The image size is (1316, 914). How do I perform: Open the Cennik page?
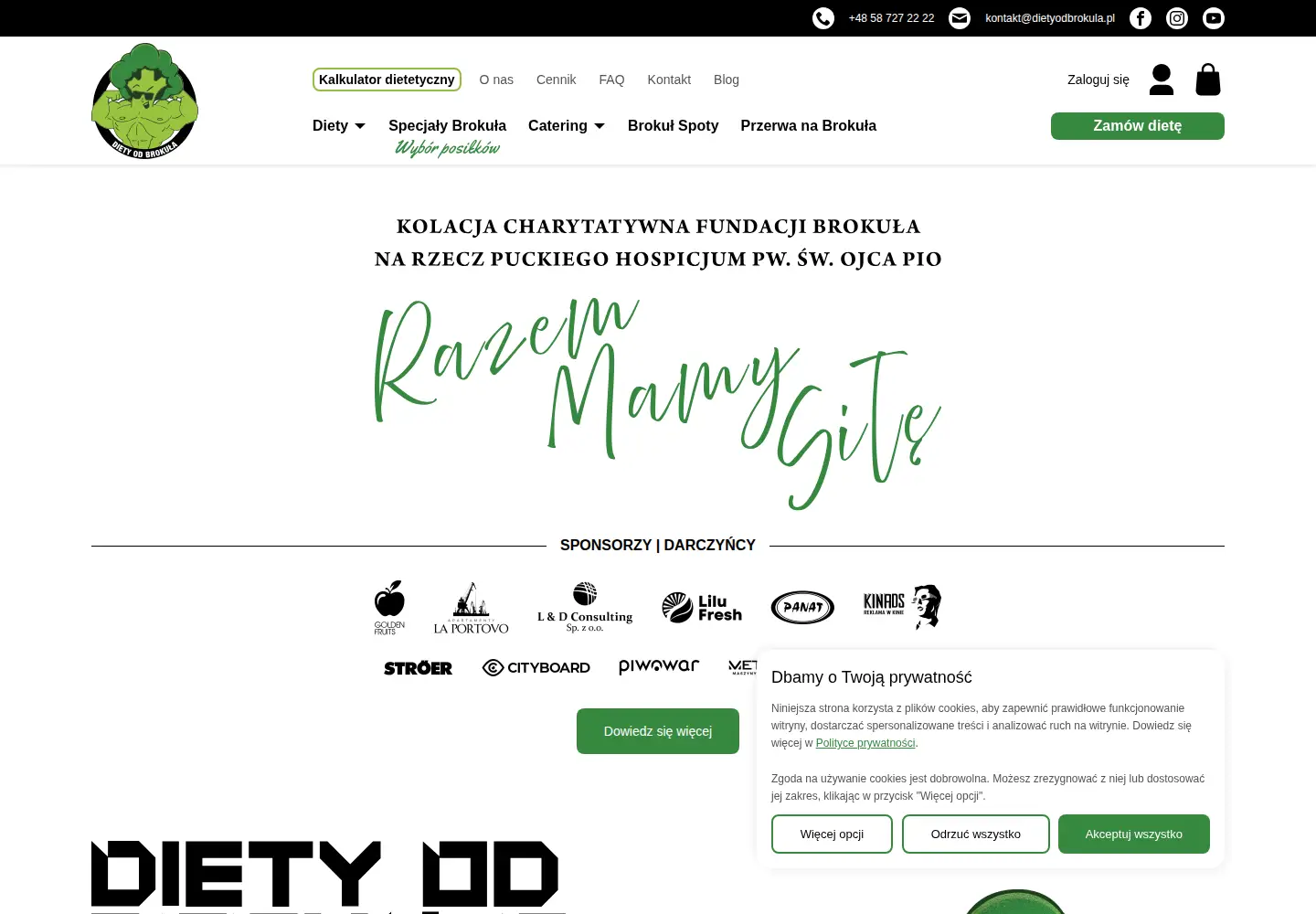point(556,80)
